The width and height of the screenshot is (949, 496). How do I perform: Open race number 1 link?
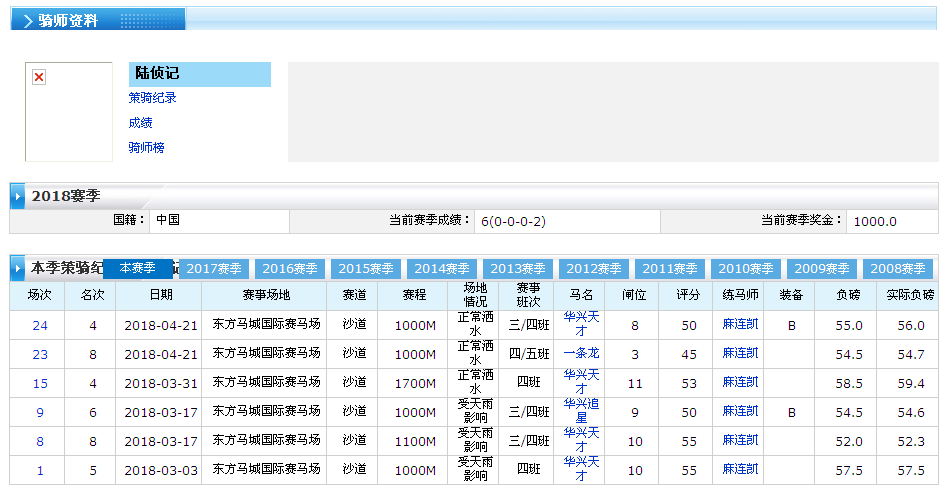click(x=40, y=470)
